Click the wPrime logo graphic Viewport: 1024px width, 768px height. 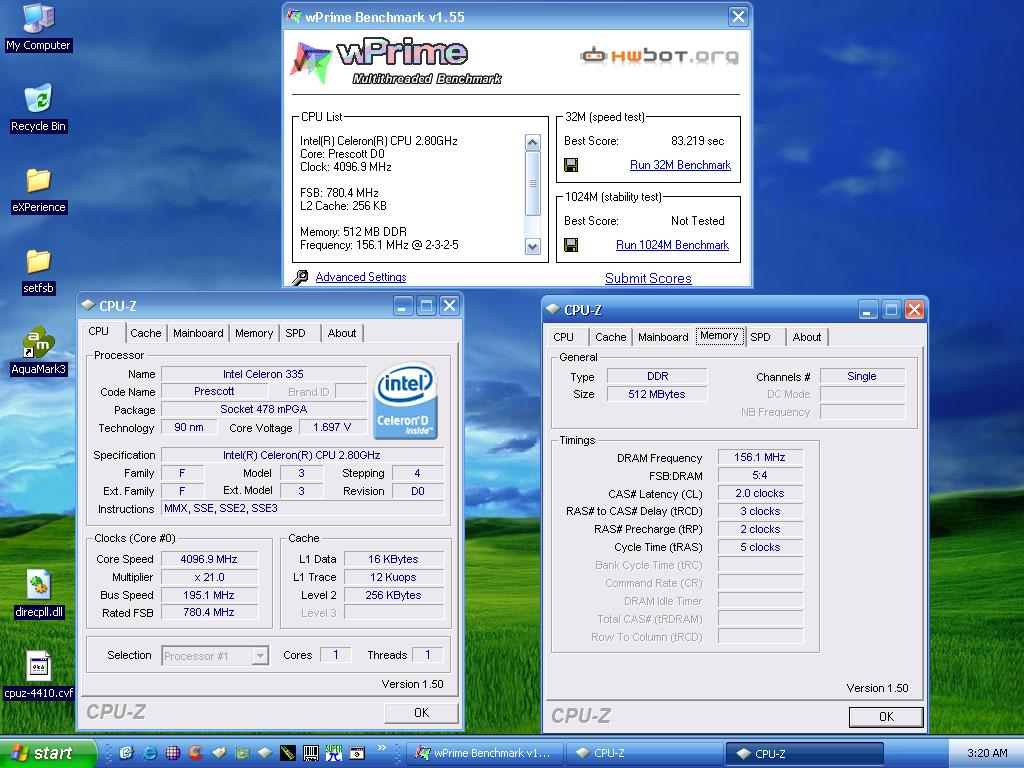pos(397,62)
